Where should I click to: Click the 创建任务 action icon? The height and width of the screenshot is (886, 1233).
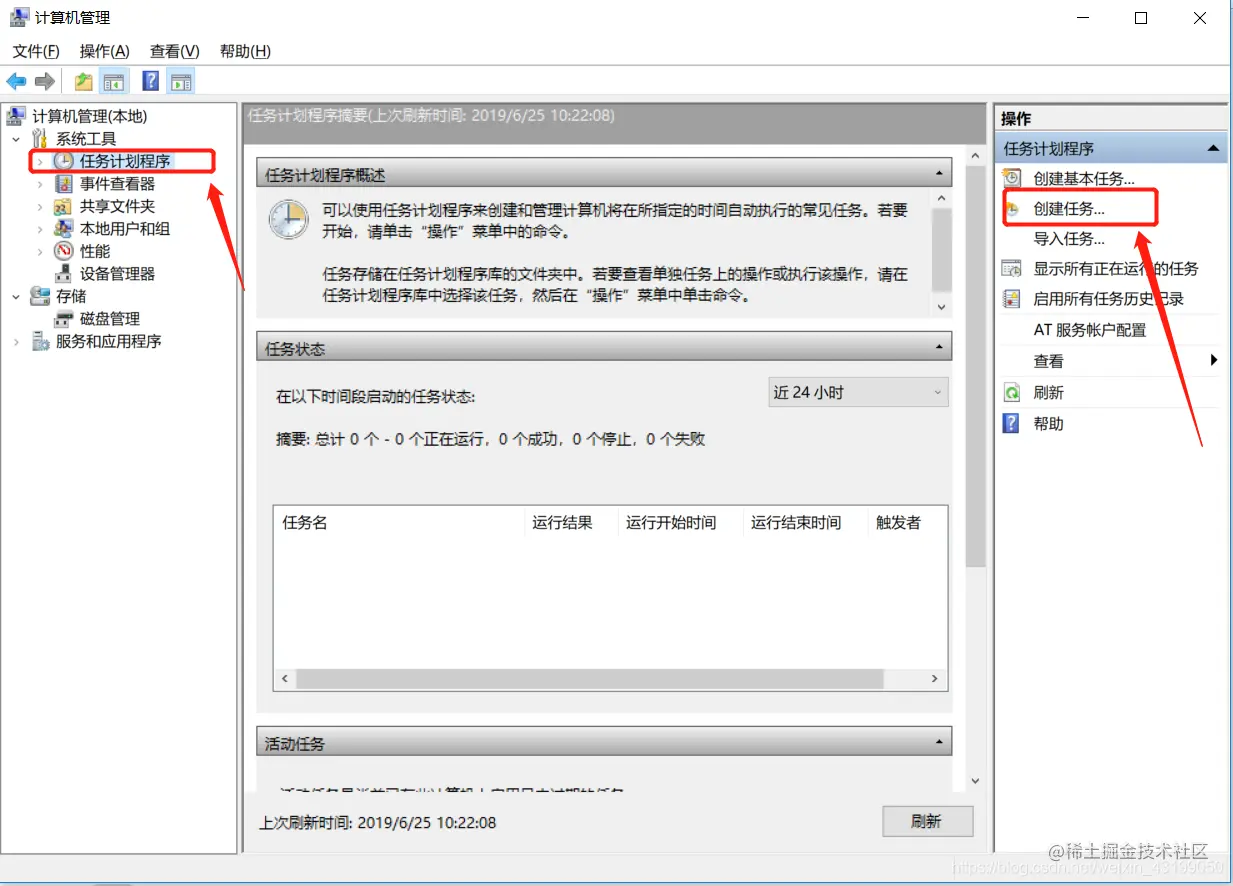[1012, 209]
